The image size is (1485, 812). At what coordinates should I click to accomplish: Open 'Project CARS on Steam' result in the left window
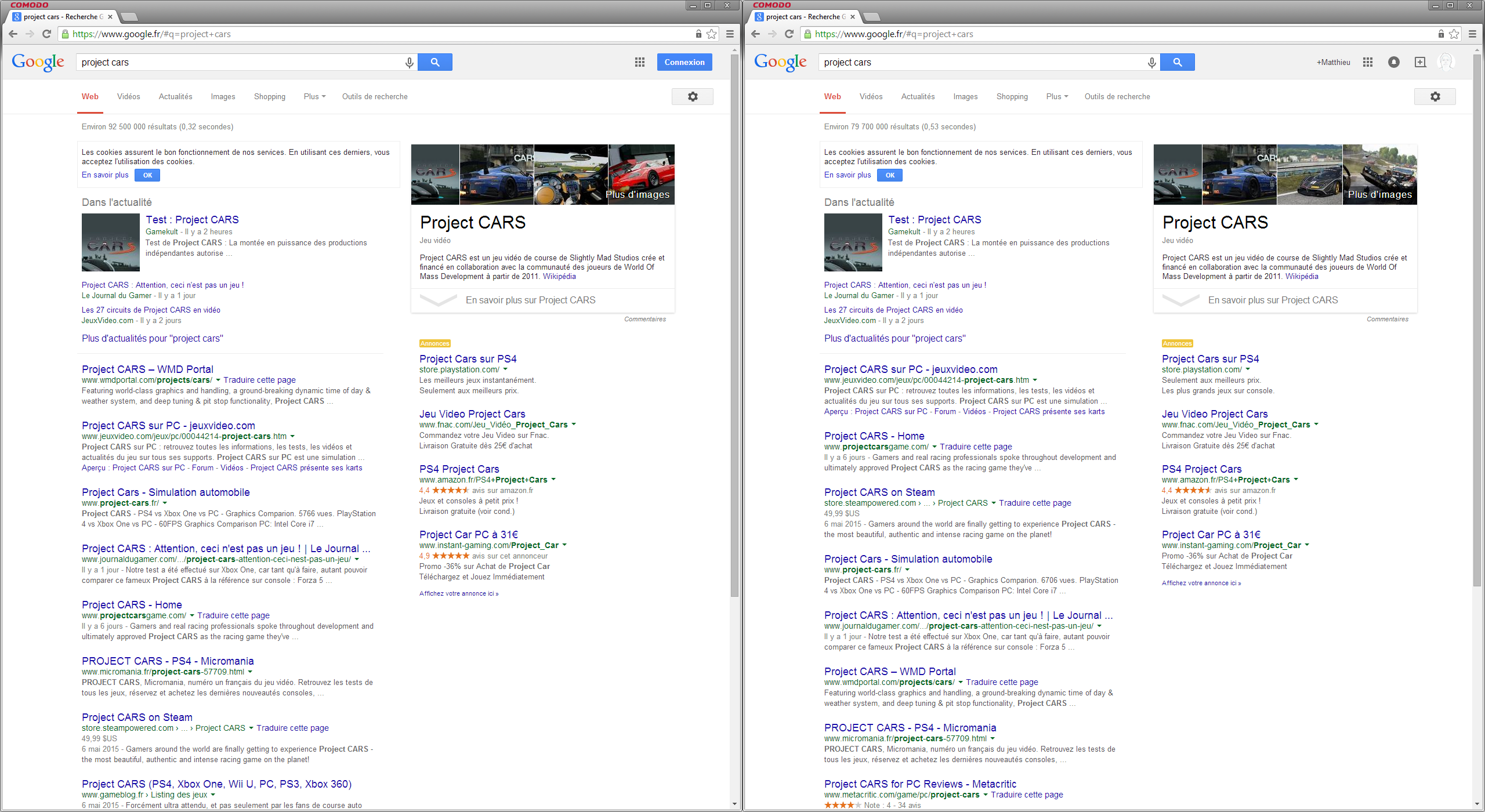137,717
